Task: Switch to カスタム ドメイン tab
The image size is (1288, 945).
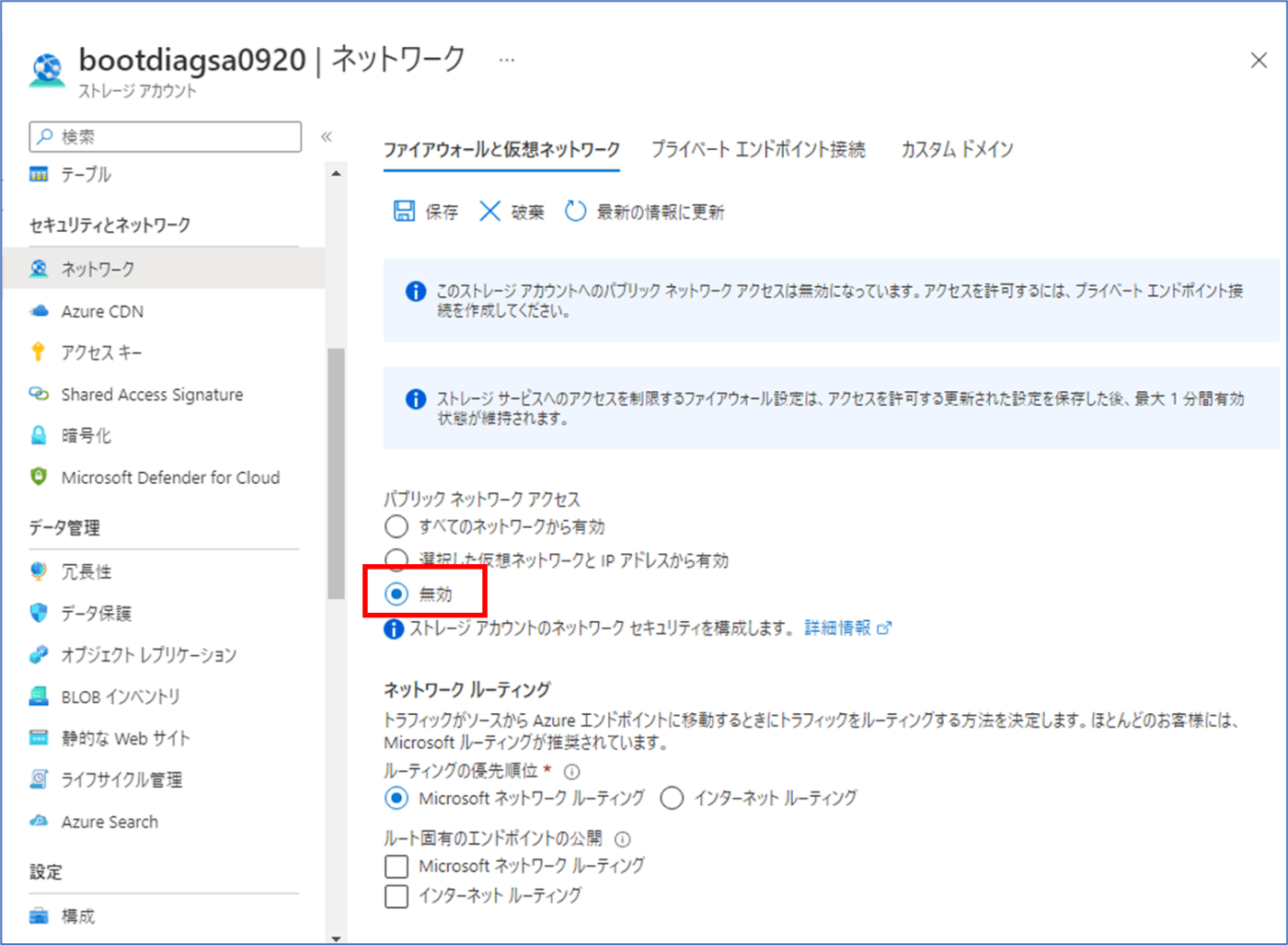Action: tap(957, 149)
